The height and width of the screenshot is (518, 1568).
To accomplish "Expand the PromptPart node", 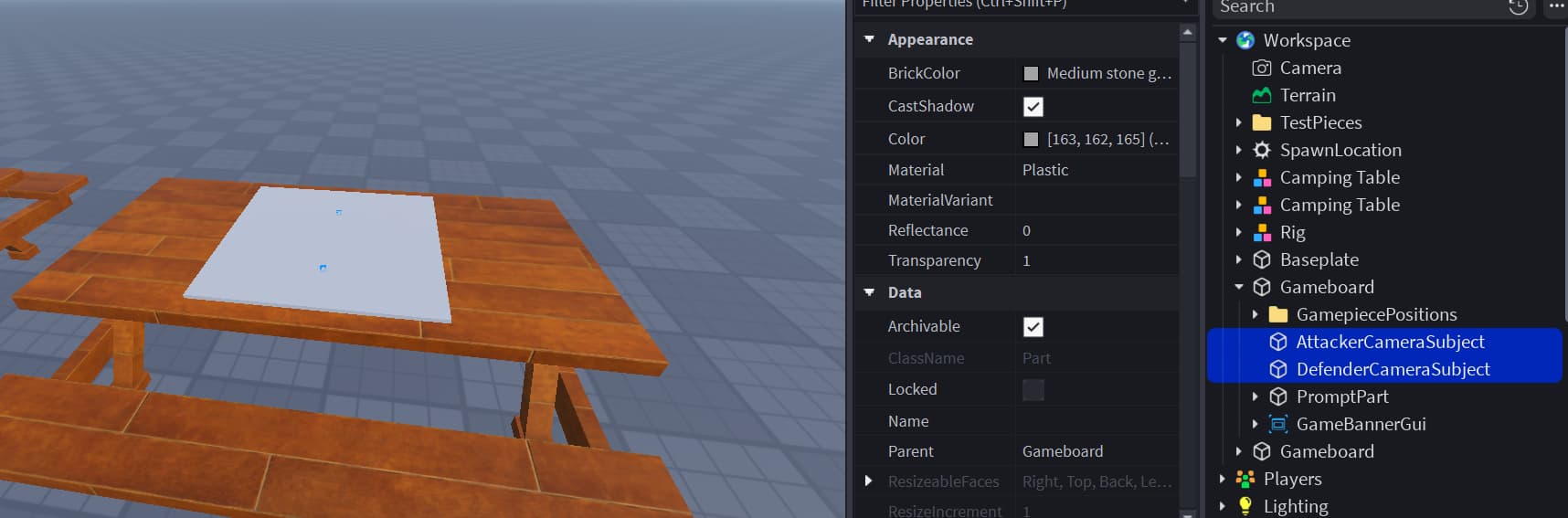I will point(1255,396).
